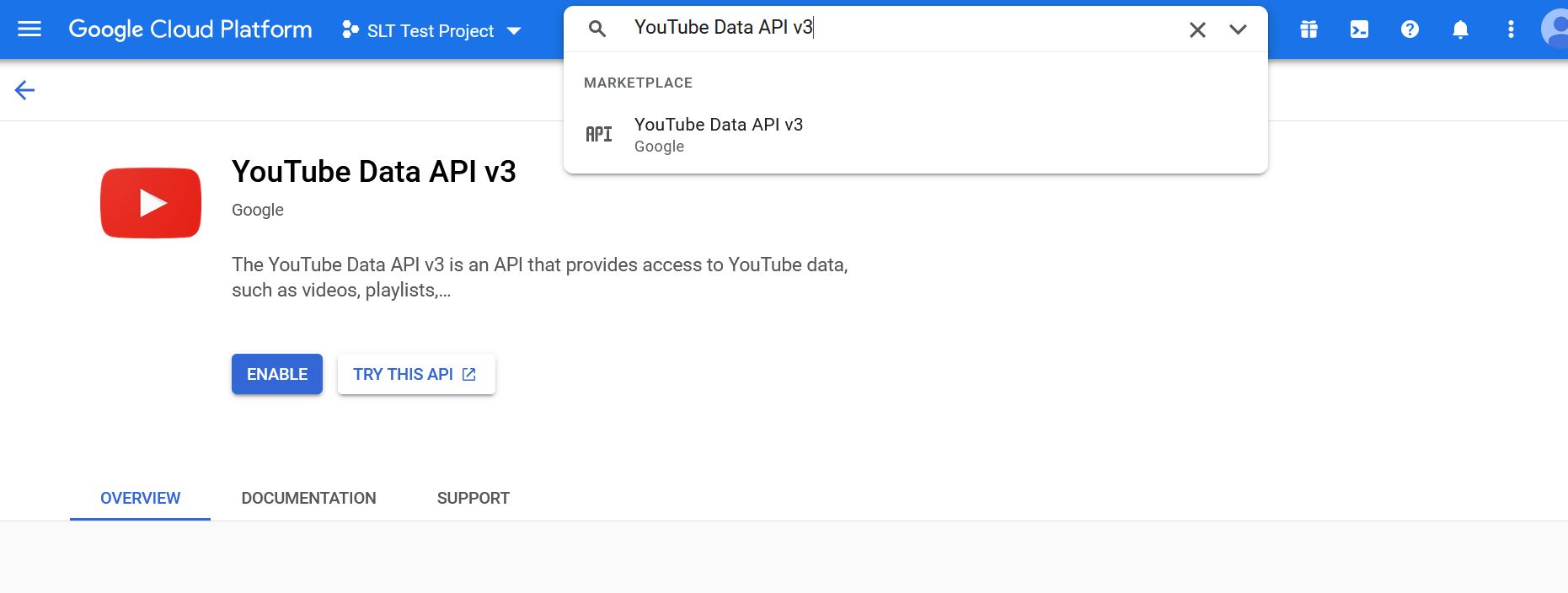Open the notifications bell

tap(1460, 29)
